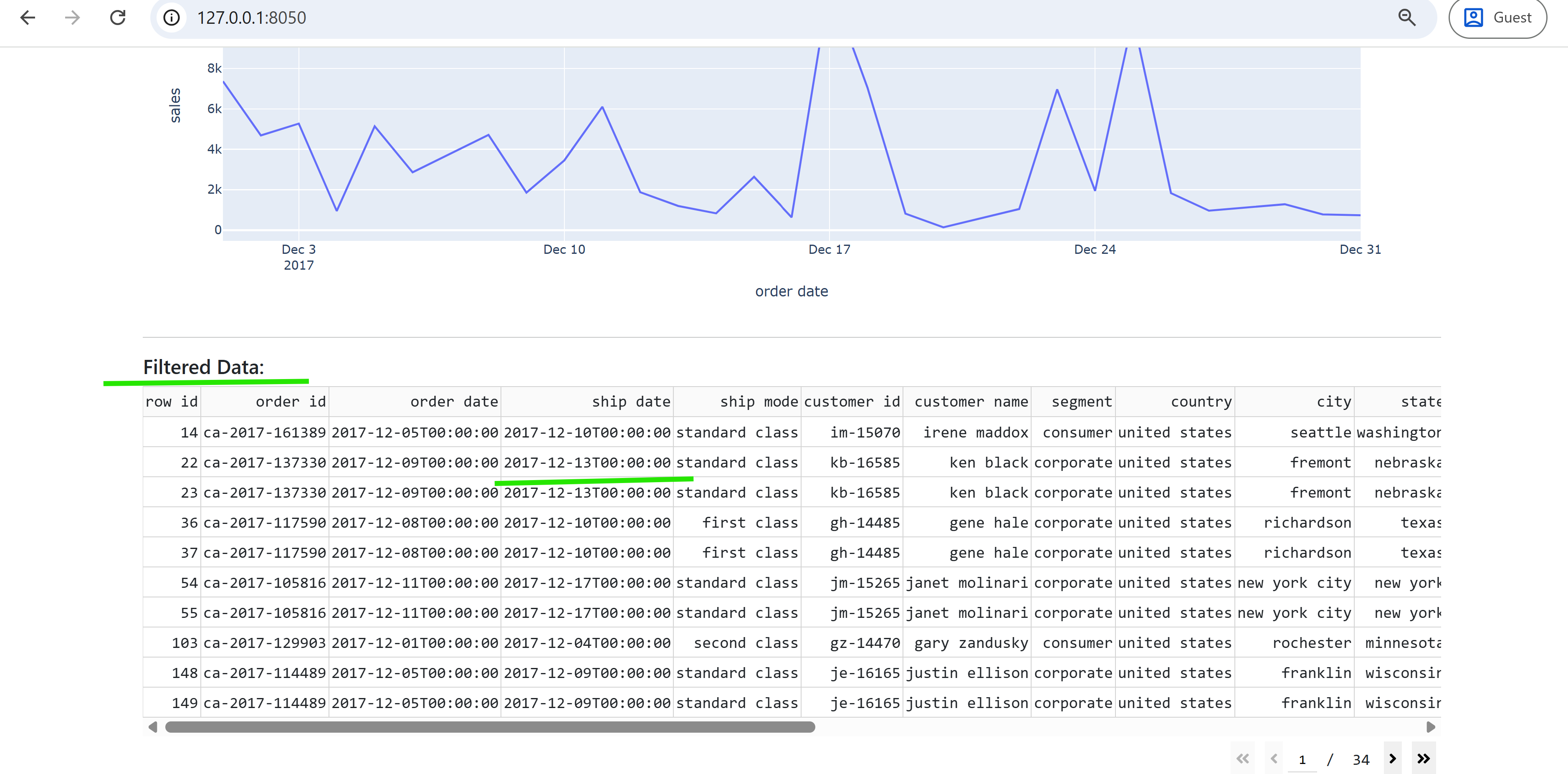Reload the page
The height and width of the screenshot is (774, 1568).
(x=117, y=18)
